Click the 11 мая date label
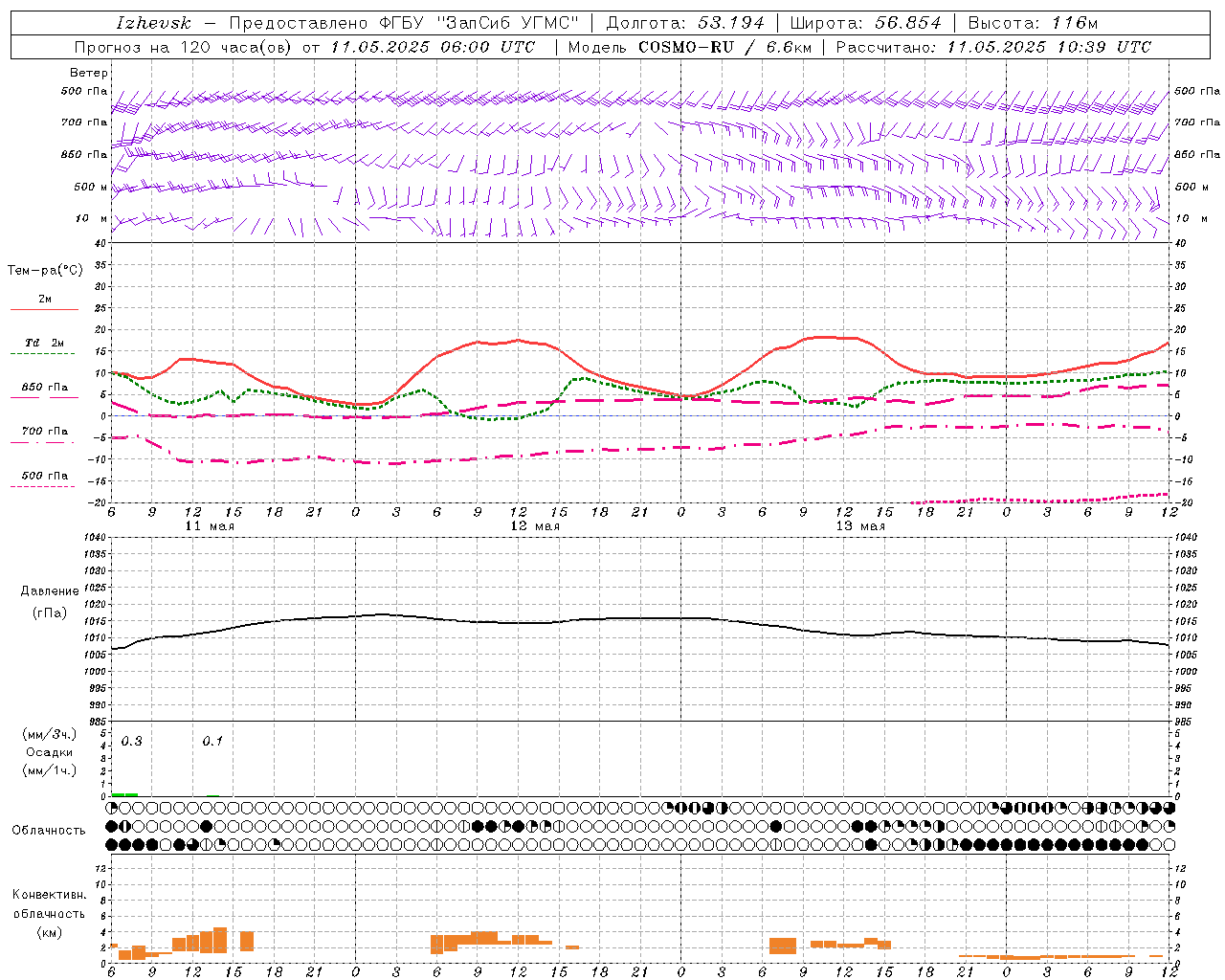Viewport: 1225px width, 980px height. pos(210,526)
